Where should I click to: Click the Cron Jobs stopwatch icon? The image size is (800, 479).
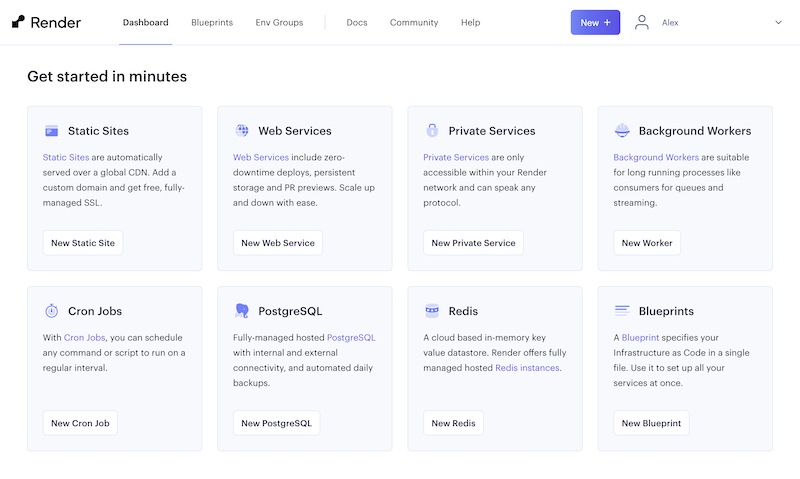pyautogui.click(x=52, y=311)
